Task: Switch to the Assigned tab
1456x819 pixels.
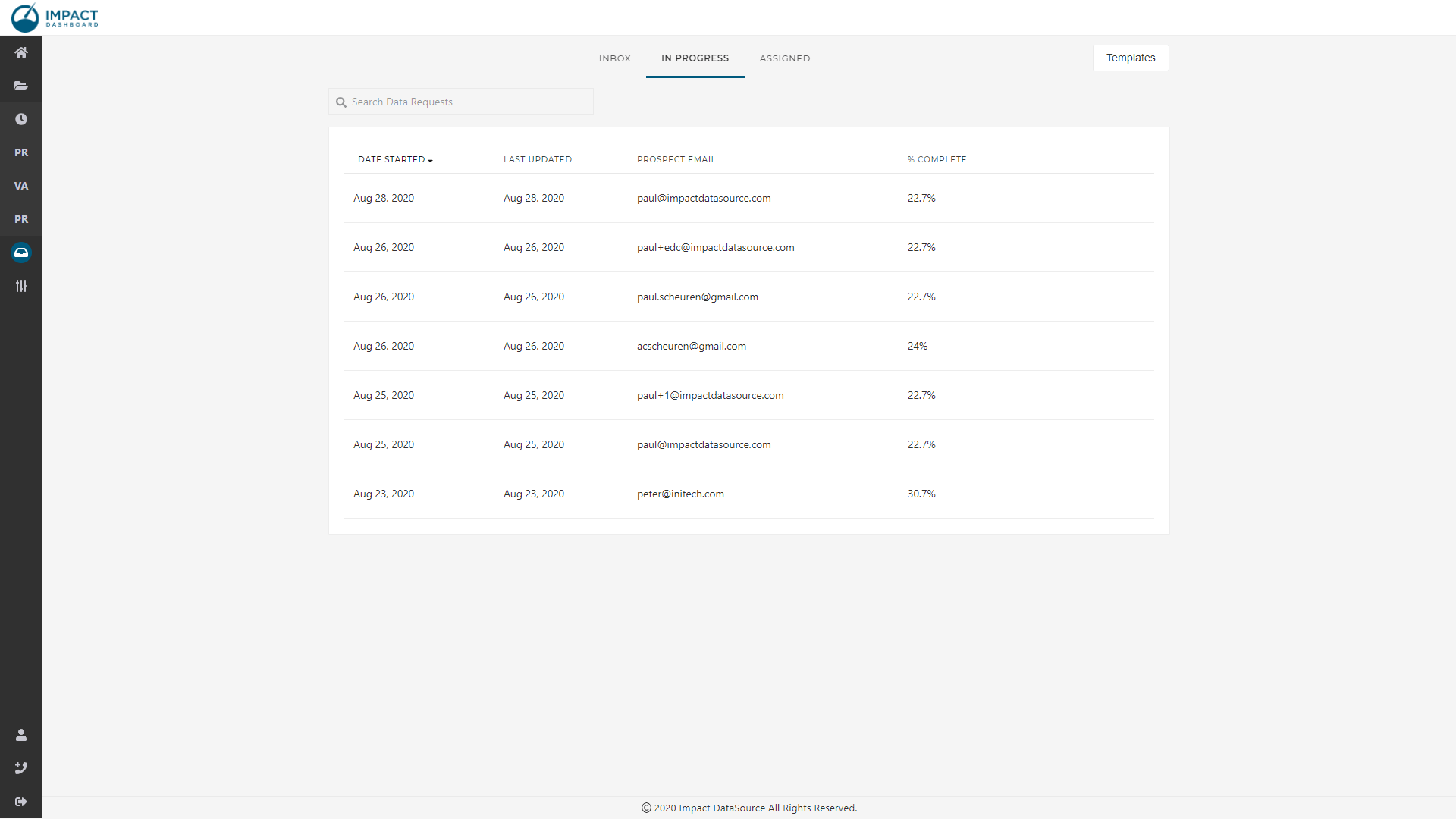Action: [x=784, y=58]
